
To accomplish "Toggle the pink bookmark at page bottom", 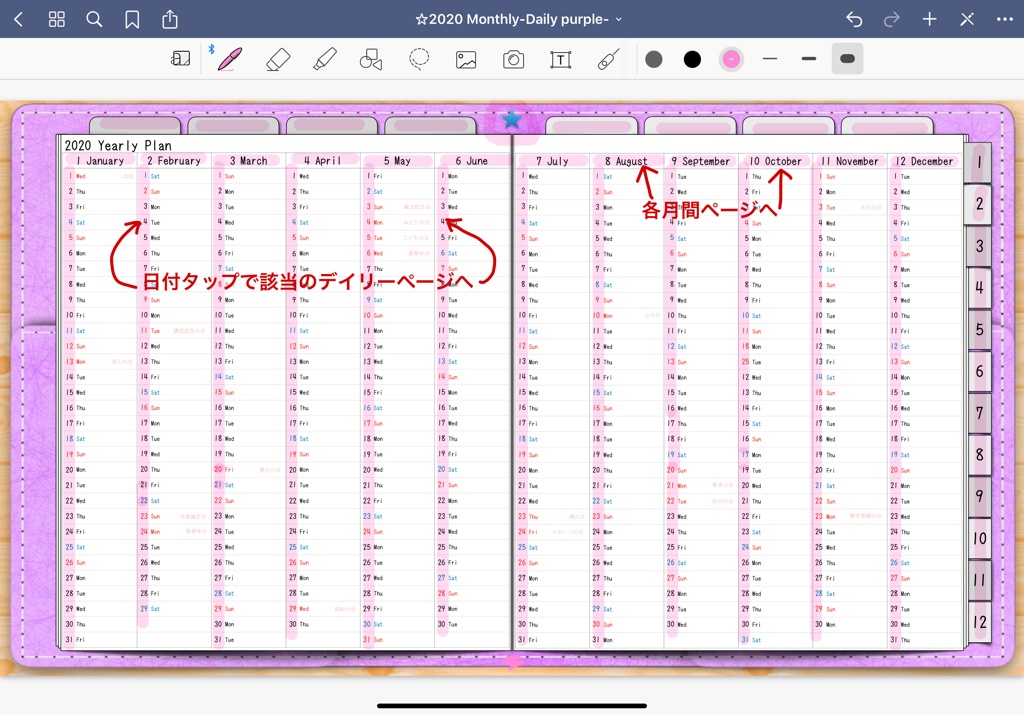I will (x=513, y=662).
